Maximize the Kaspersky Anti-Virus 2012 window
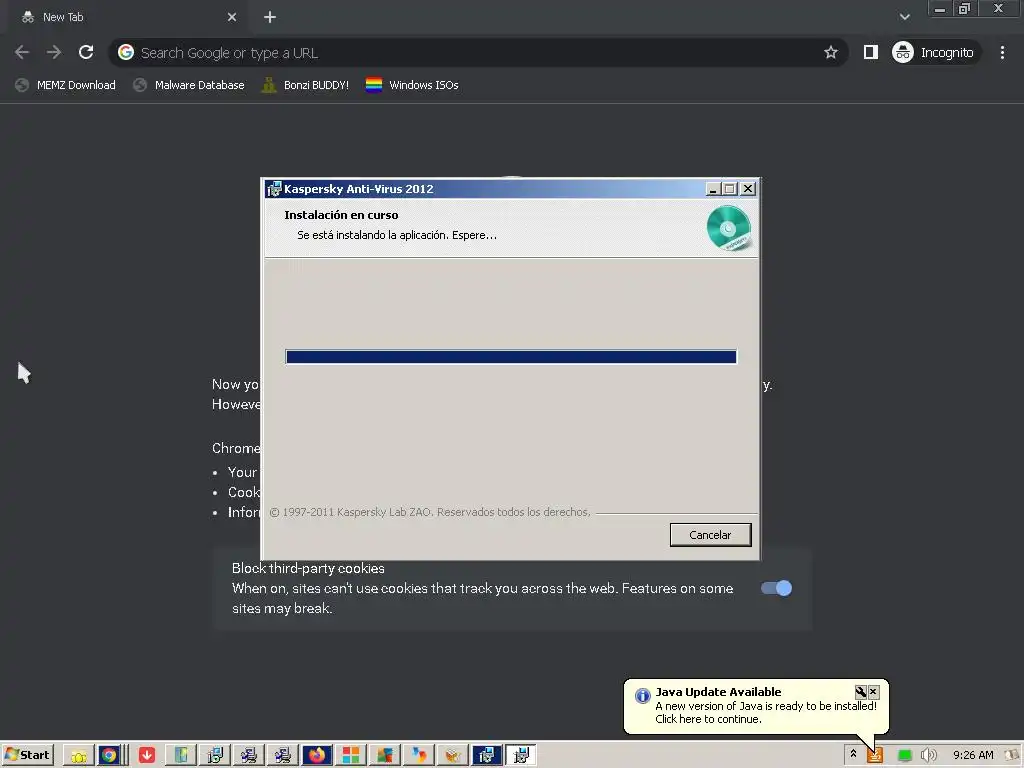This screenshot has height=768, width=1024. [x=729, y=189]
